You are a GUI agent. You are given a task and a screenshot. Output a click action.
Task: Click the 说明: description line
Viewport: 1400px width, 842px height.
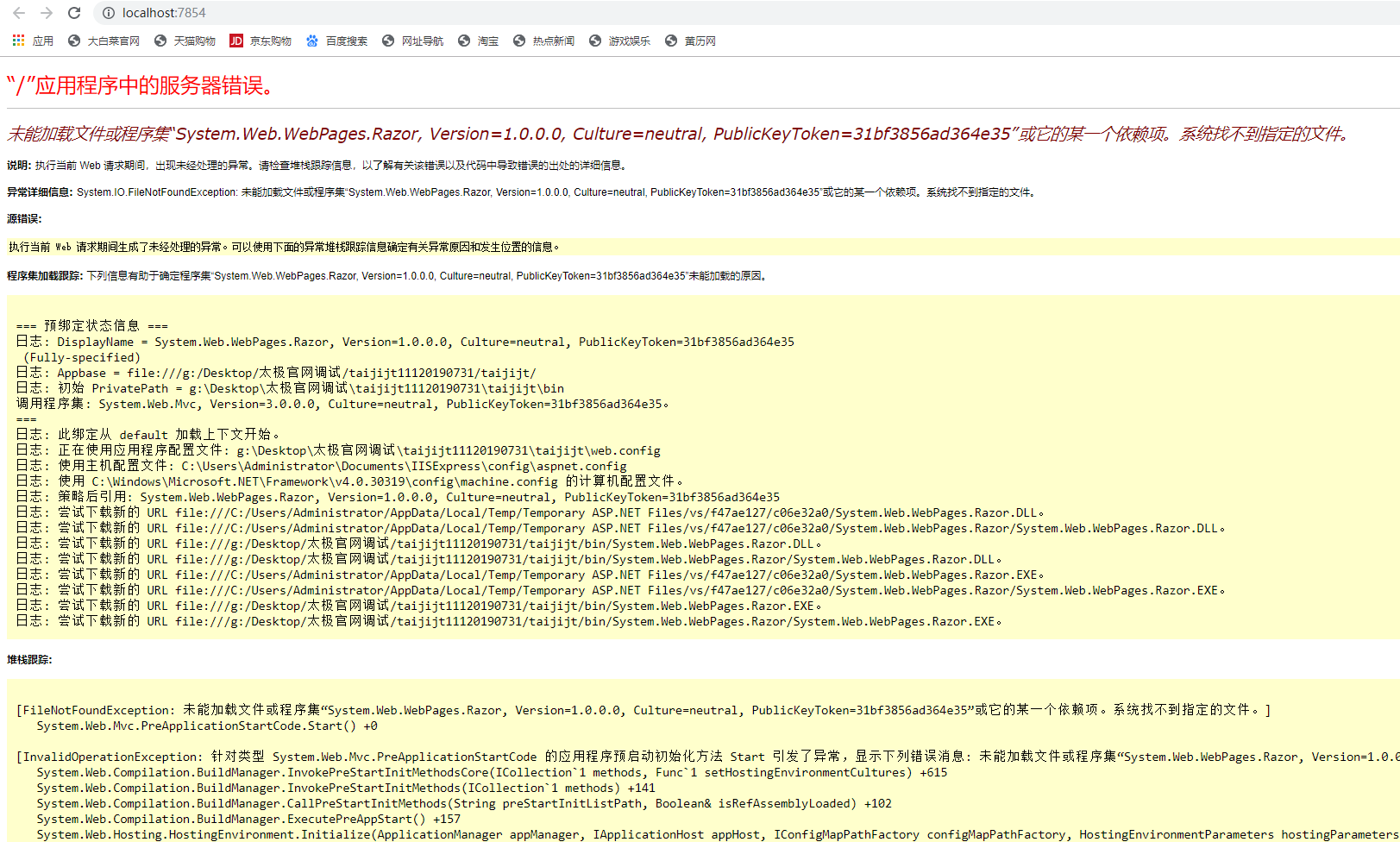point(318,166)
